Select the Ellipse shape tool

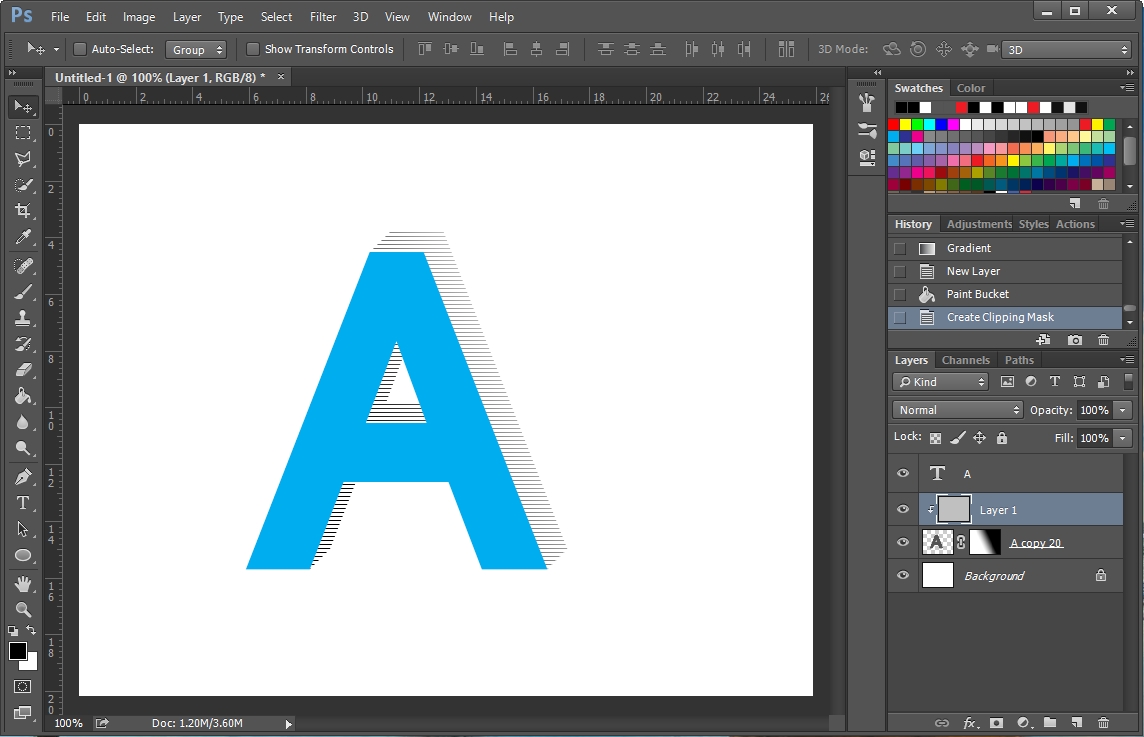coord(23,555)
